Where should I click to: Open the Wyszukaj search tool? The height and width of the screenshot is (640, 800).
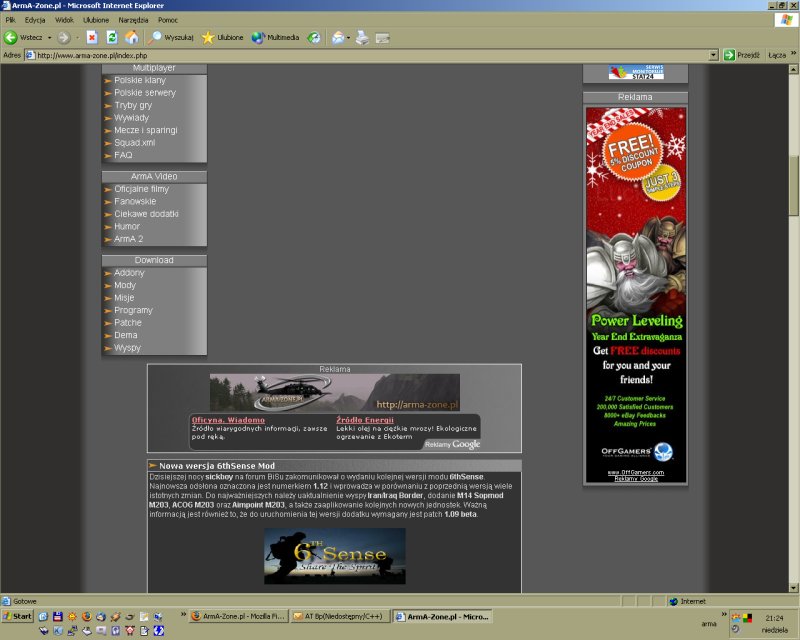pyautogui.click(x=171, y=37)
